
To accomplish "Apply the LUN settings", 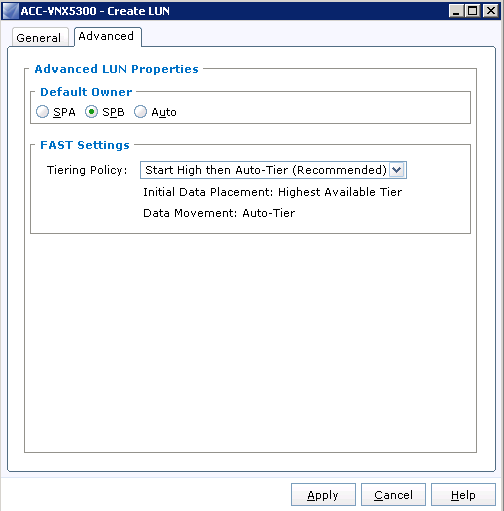I will 323,495.
